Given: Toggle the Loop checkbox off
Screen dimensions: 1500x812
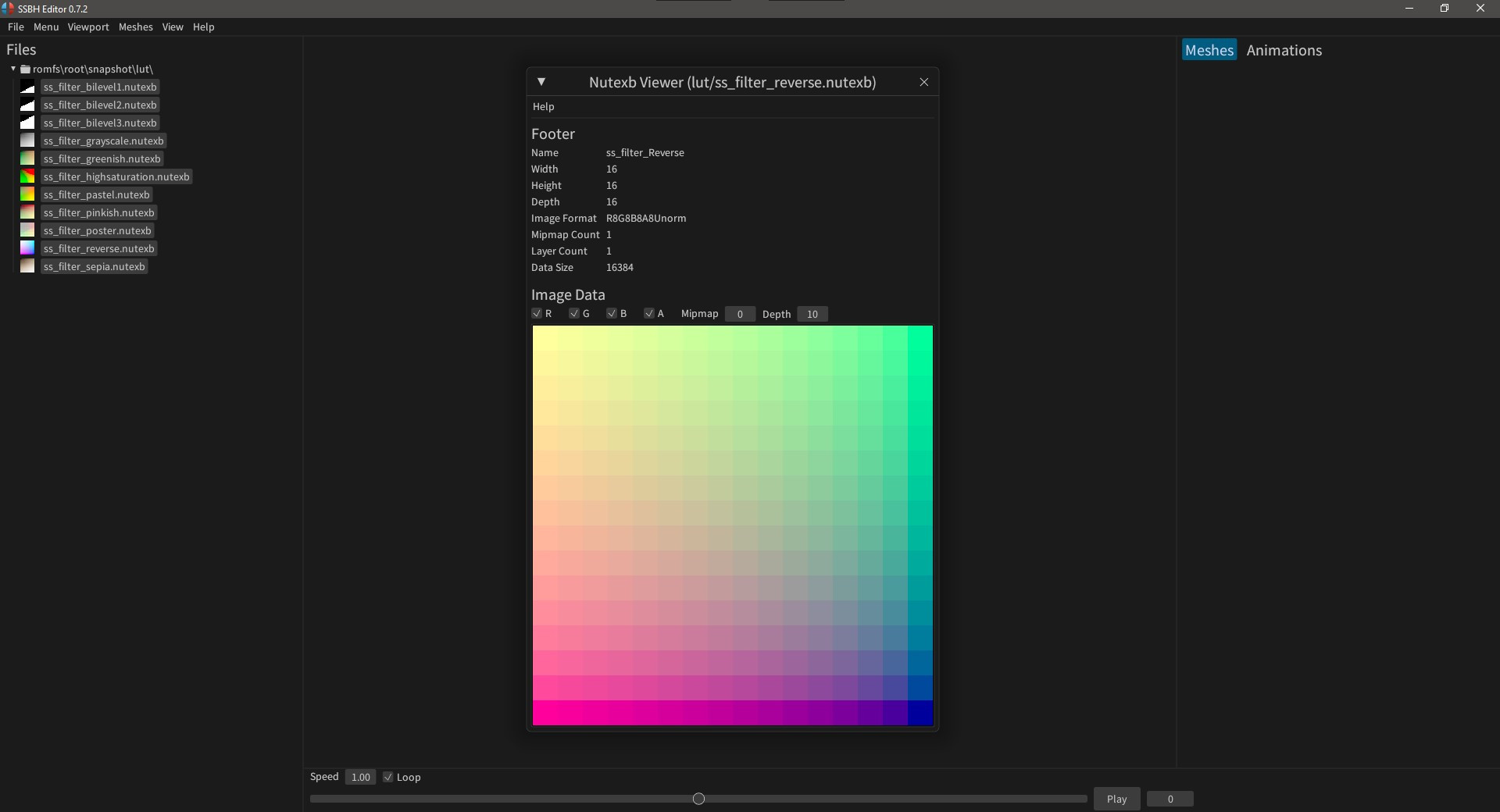Looking at the screenshot, I should [x=387, y=777].
